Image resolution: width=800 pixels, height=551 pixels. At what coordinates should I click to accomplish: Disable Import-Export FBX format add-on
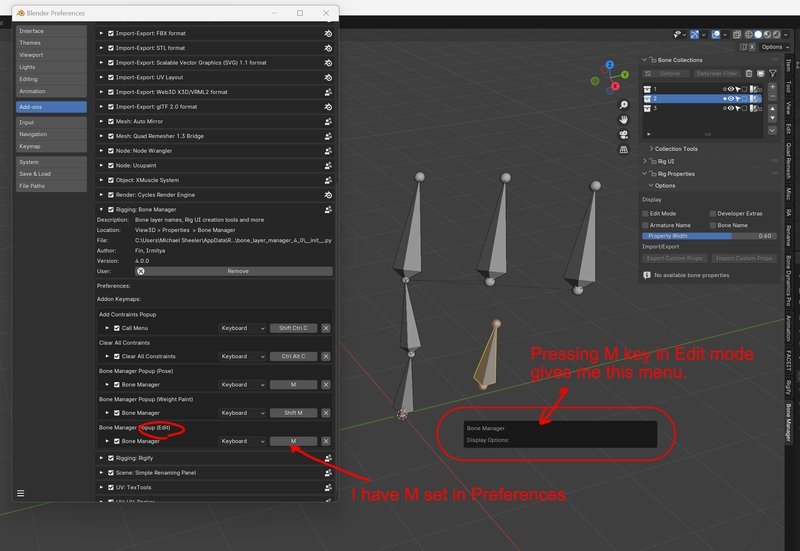click(111, 33)
